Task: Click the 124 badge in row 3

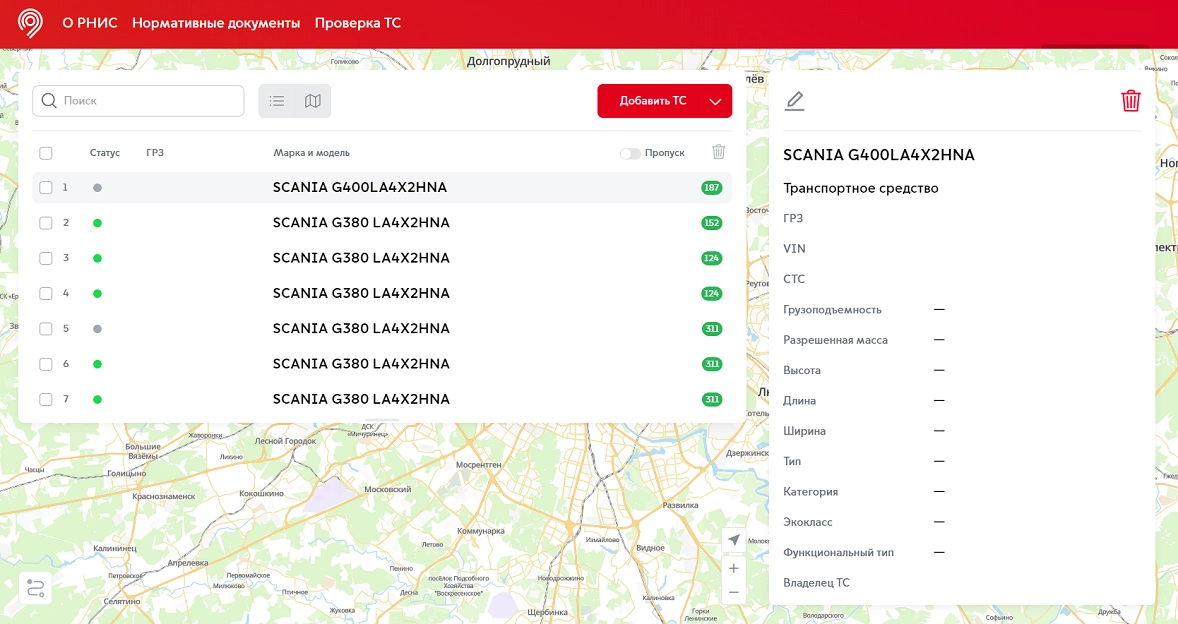Action: pos(711,258)
